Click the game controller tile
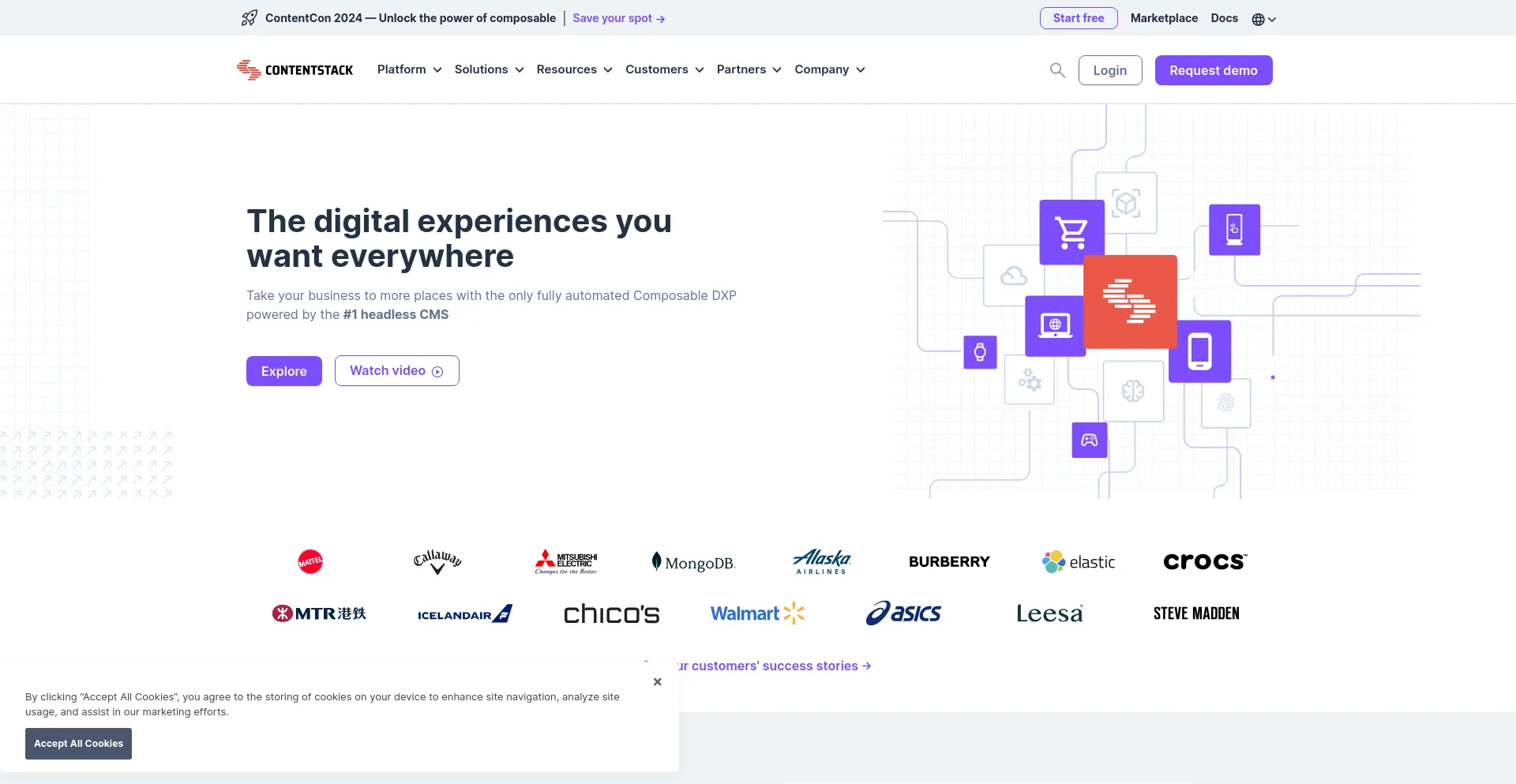This screenshot has height=784, width=1516. coord(1090,441)
